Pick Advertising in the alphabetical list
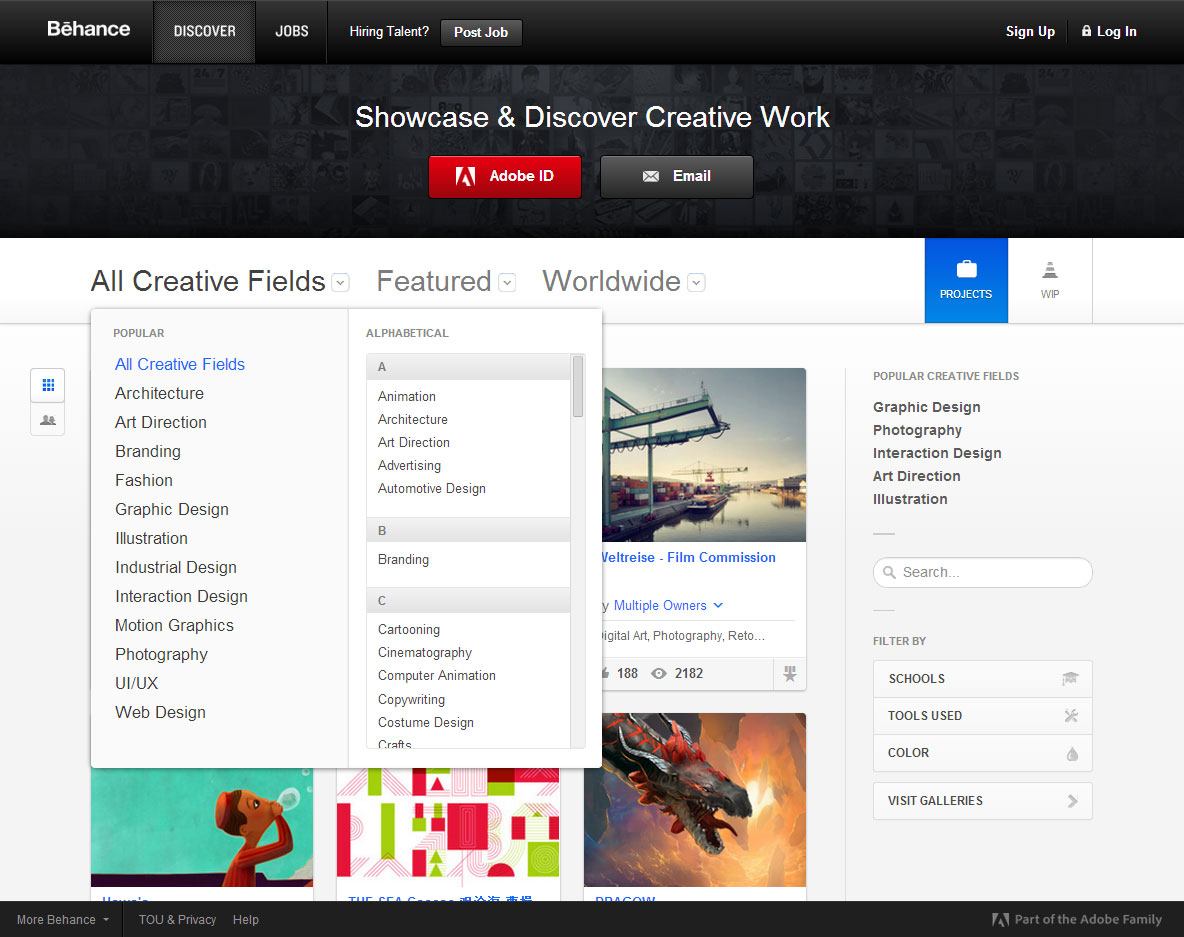The image size is (1184, 937). click(x=409, y=466)
